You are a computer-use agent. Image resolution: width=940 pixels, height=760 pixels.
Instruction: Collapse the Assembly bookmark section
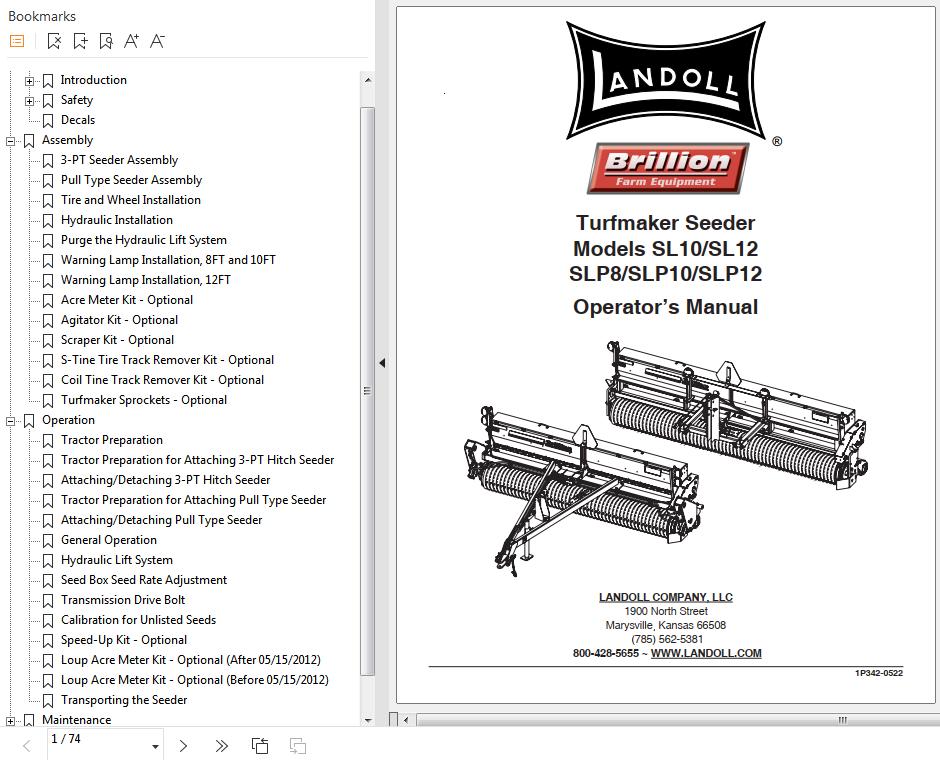click(x=10, y=141)
